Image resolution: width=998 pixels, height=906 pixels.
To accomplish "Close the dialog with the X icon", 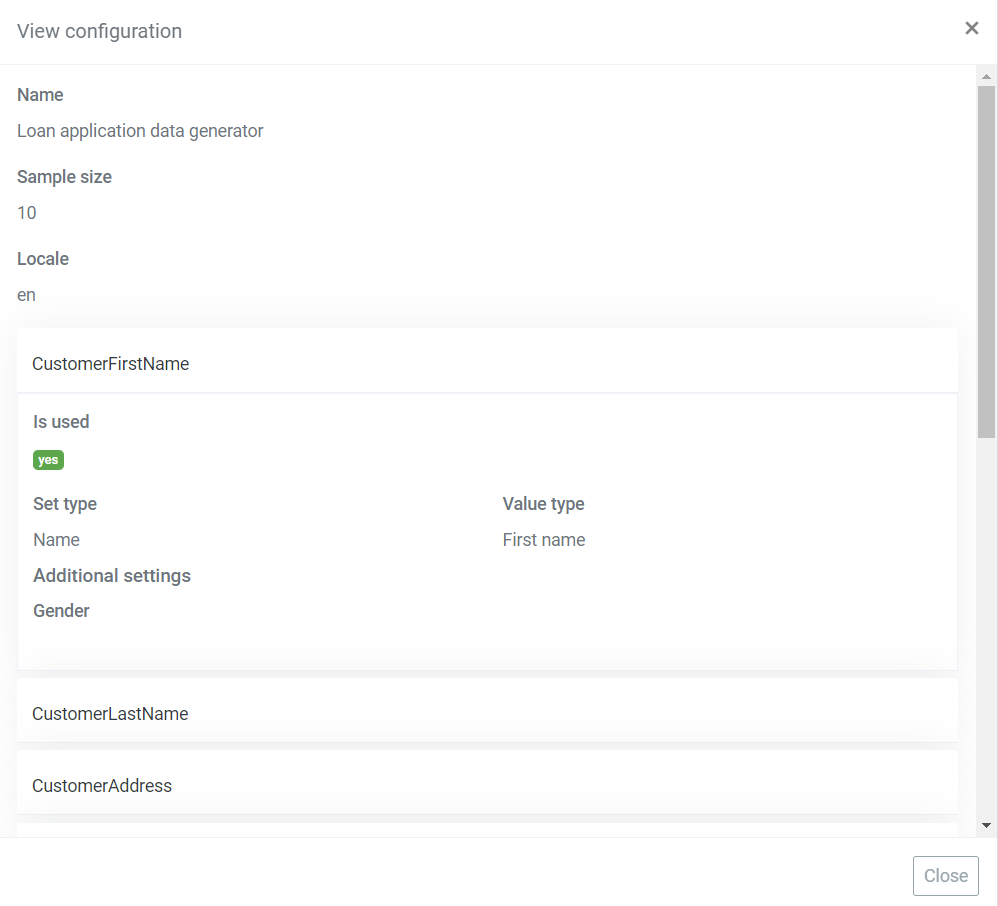I will (971, 28).
